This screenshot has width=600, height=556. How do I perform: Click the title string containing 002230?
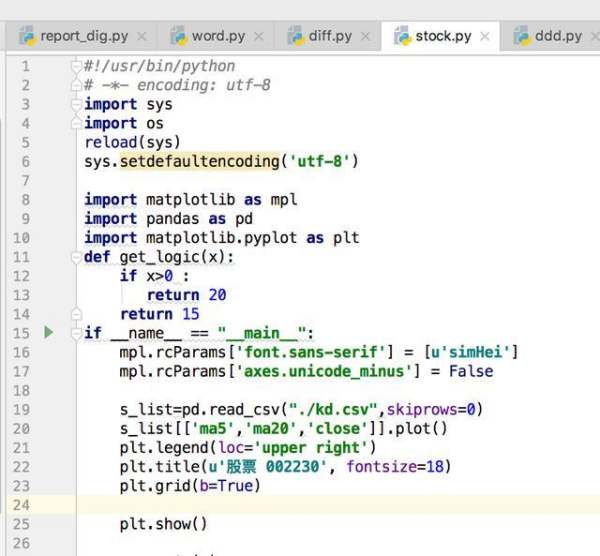point(267,467)
